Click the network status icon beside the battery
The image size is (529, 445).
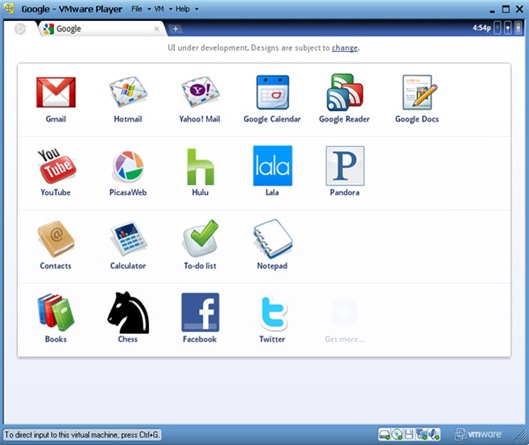pyautogui.click(x=508, y=28)
